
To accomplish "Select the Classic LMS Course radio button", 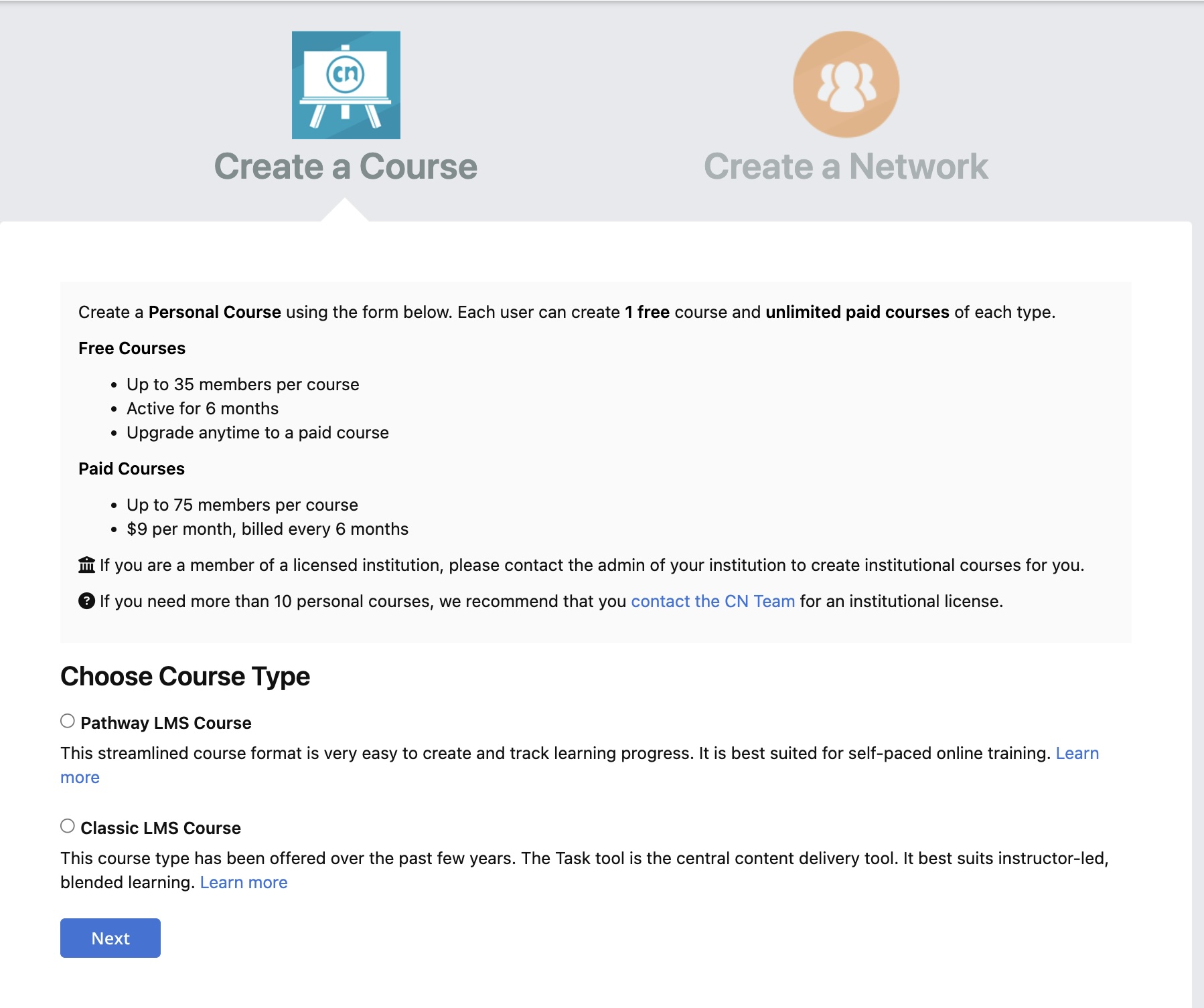I will click(68, 826).
